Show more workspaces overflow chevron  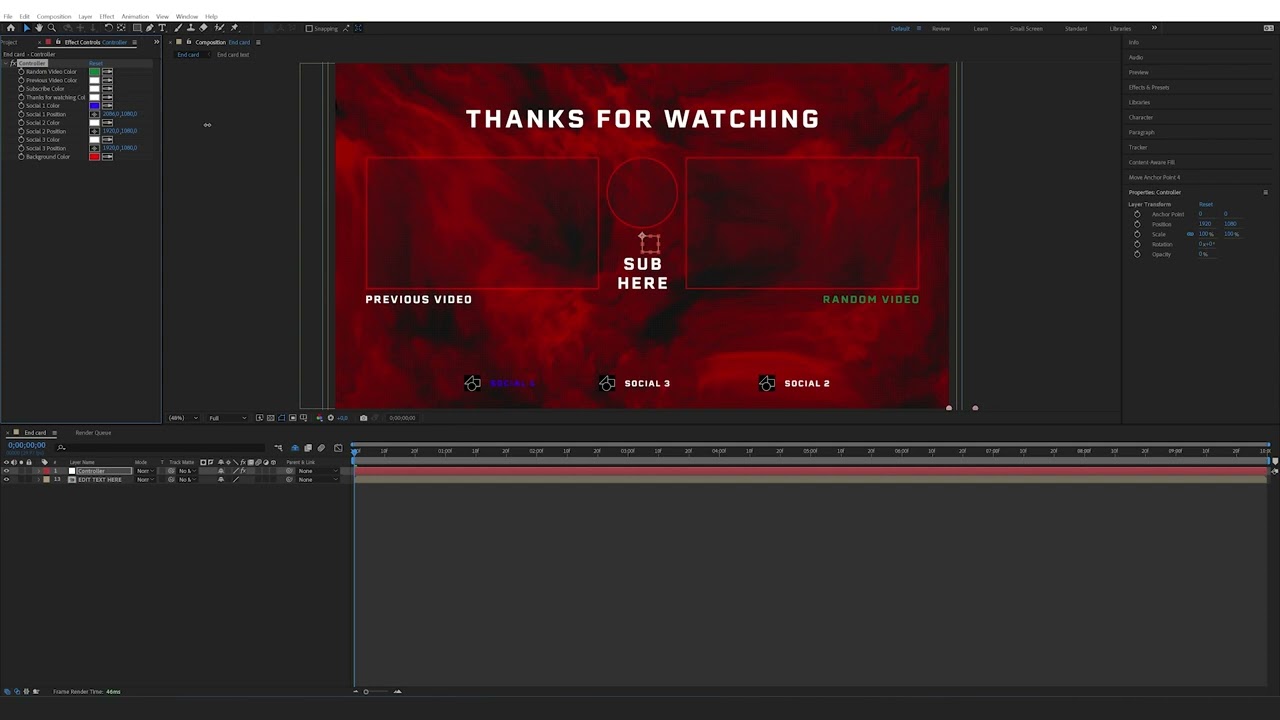click(x=1154, y=28)
